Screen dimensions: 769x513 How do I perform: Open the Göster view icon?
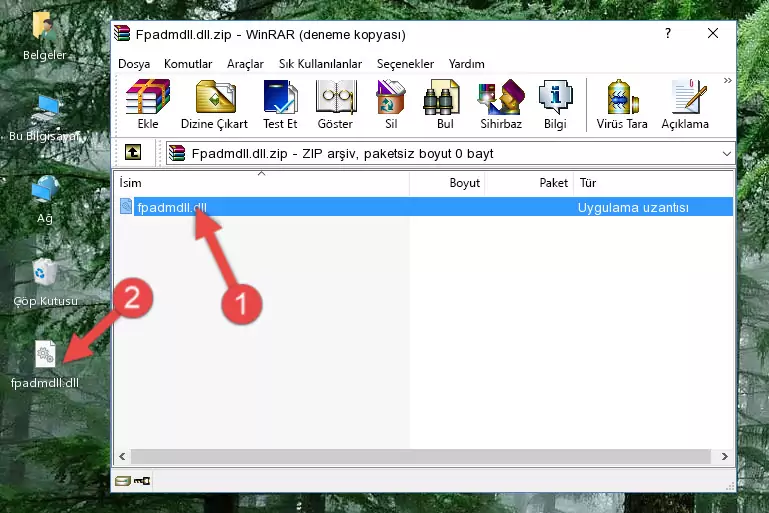pyautogui.click(x=335, y=97)
